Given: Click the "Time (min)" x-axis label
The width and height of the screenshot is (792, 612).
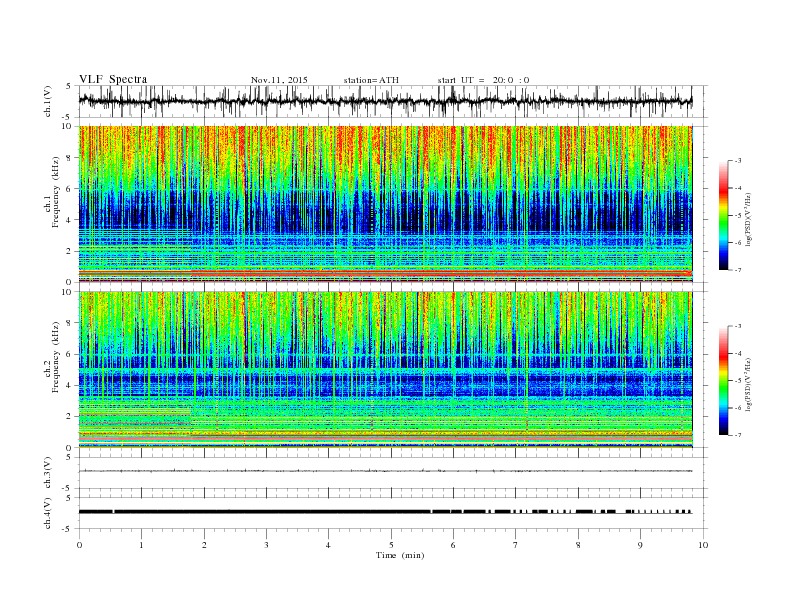Looking at the screenshot, I should 400,555.
